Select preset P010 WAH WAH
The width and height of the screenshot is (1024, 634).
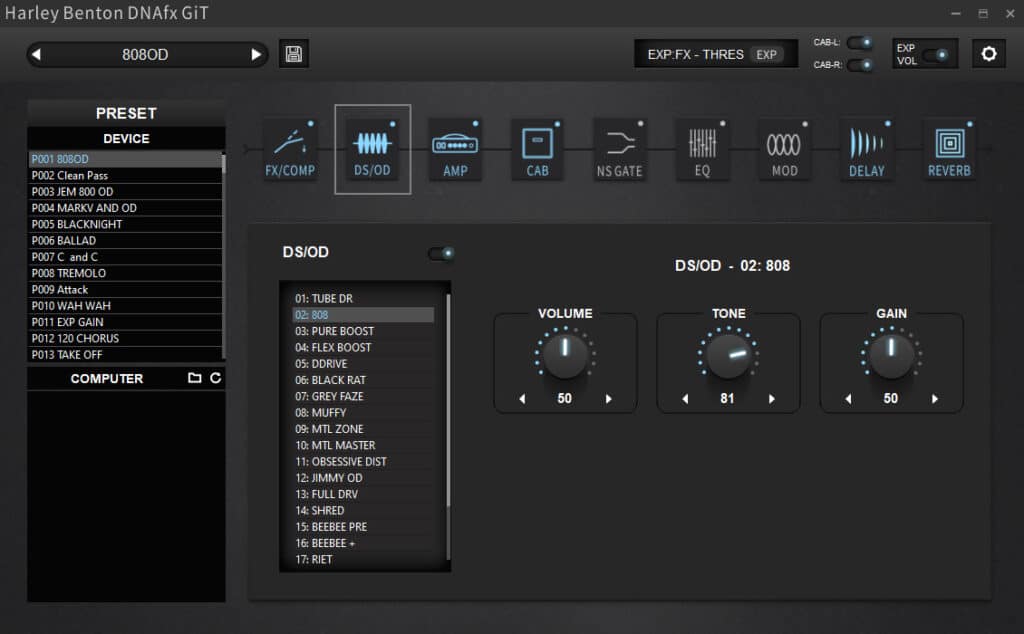125,306
